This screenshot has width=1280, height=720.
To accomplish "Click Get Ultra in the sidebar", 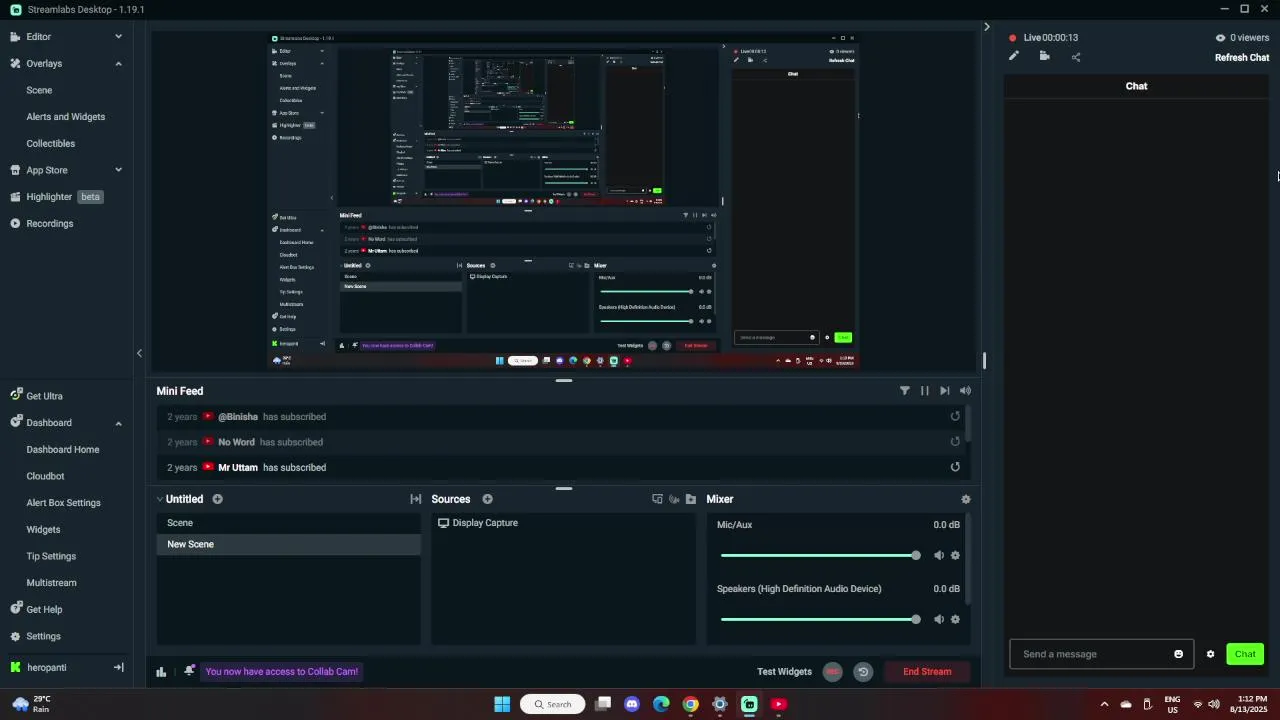I will pyautogui.click(x=44, y=396).
